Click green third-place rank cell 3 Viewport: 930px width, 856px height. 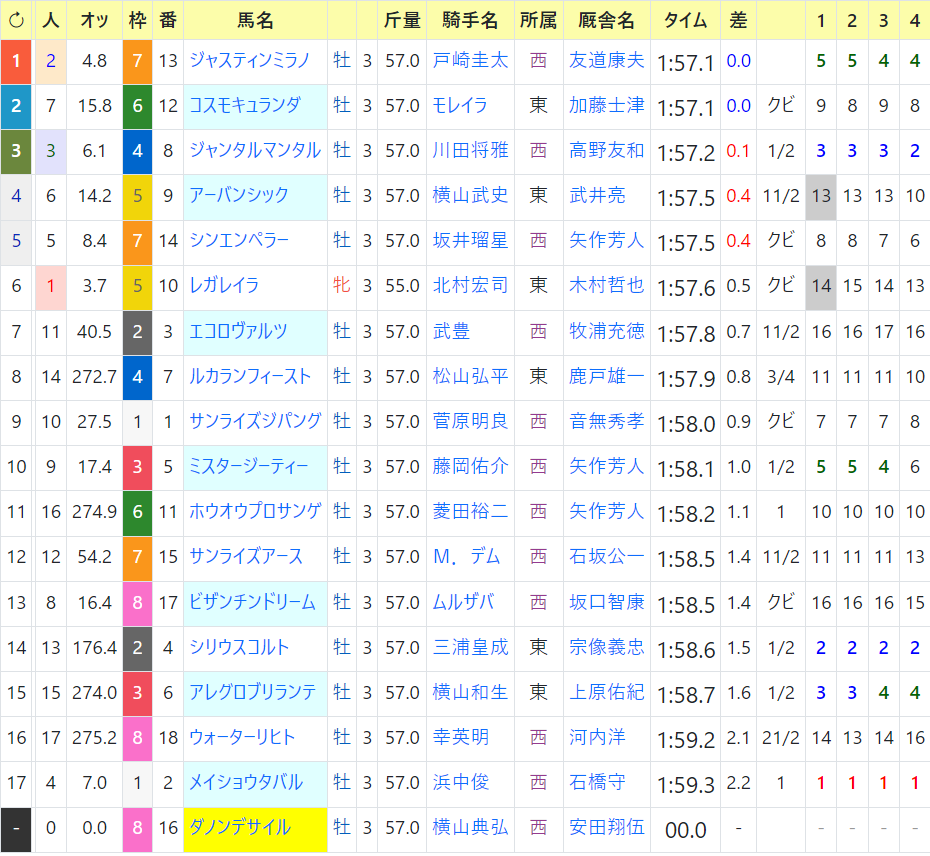point(17,152)
